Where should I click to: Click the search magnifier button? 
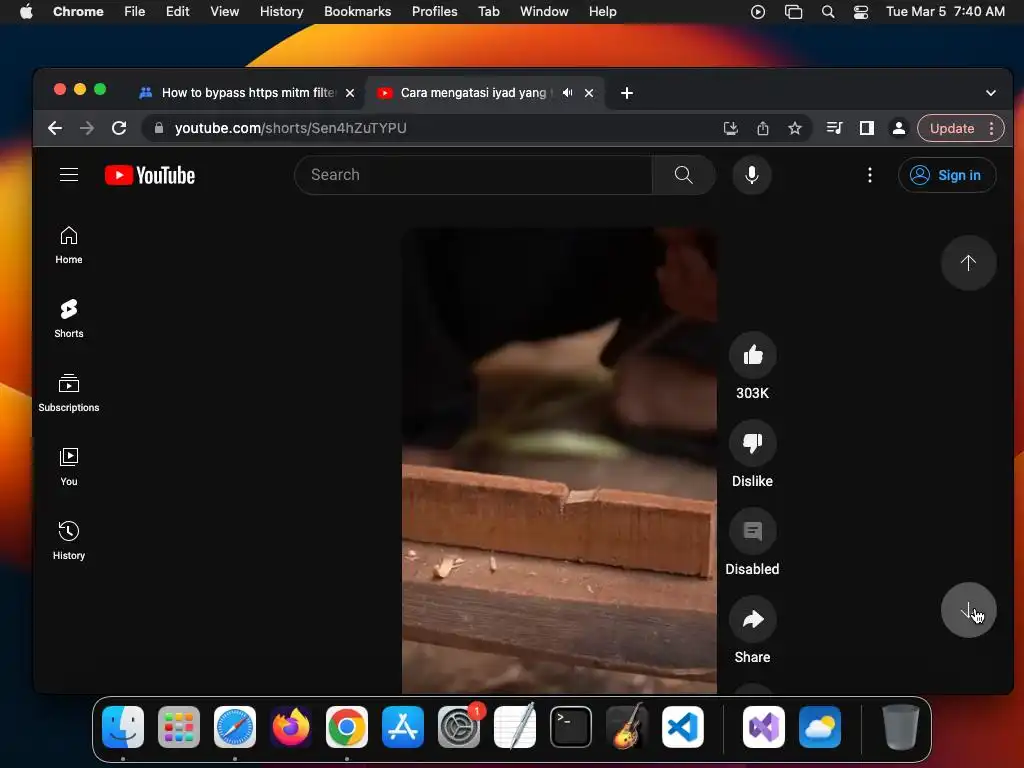683,175
